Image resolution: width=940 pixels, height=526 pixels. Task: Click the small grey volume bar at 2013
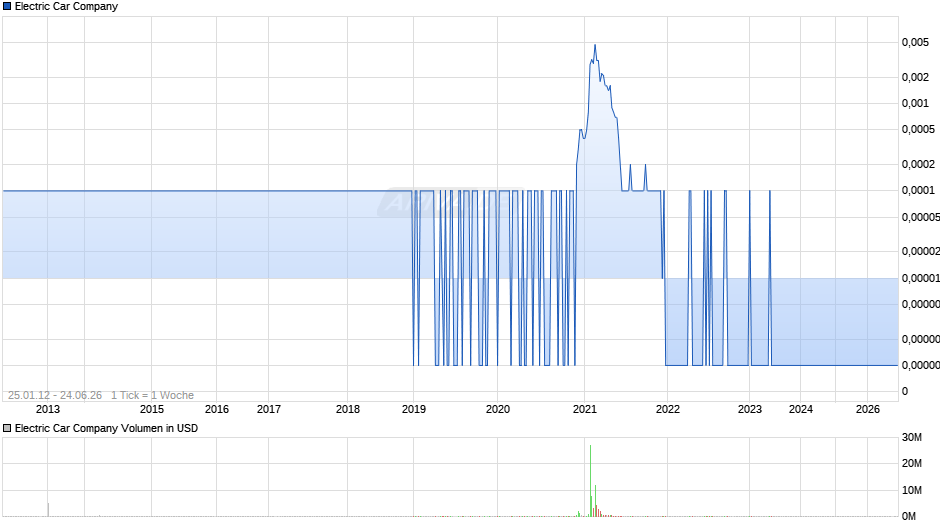(x=48, y=509)
